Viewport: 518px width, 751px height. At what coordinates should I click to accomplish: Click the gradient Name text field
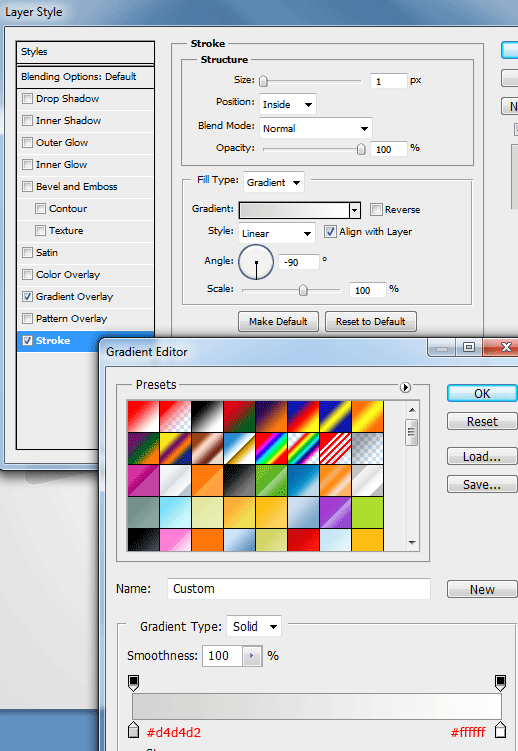coord(299,589)
